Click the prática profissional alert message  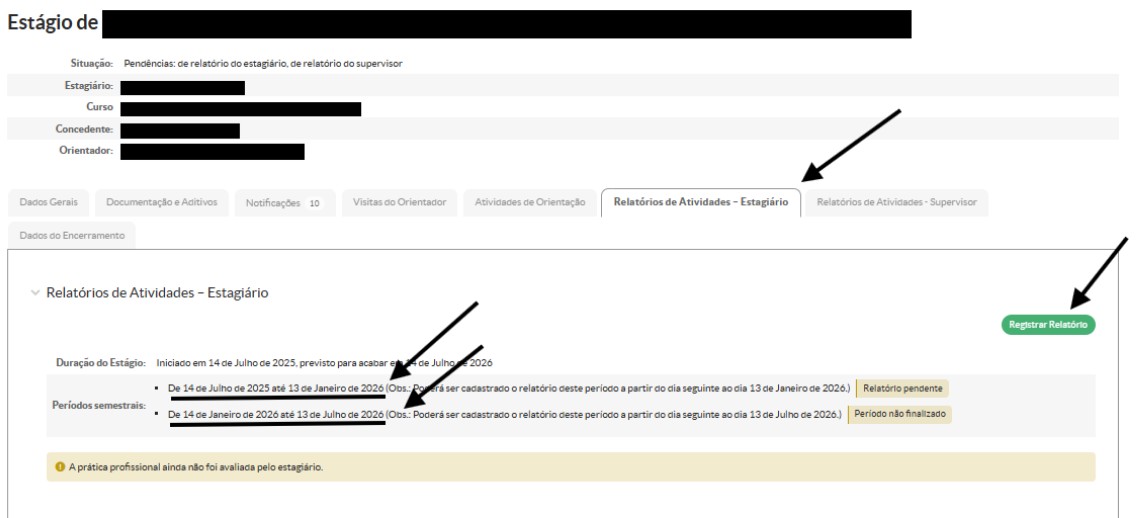196,467
